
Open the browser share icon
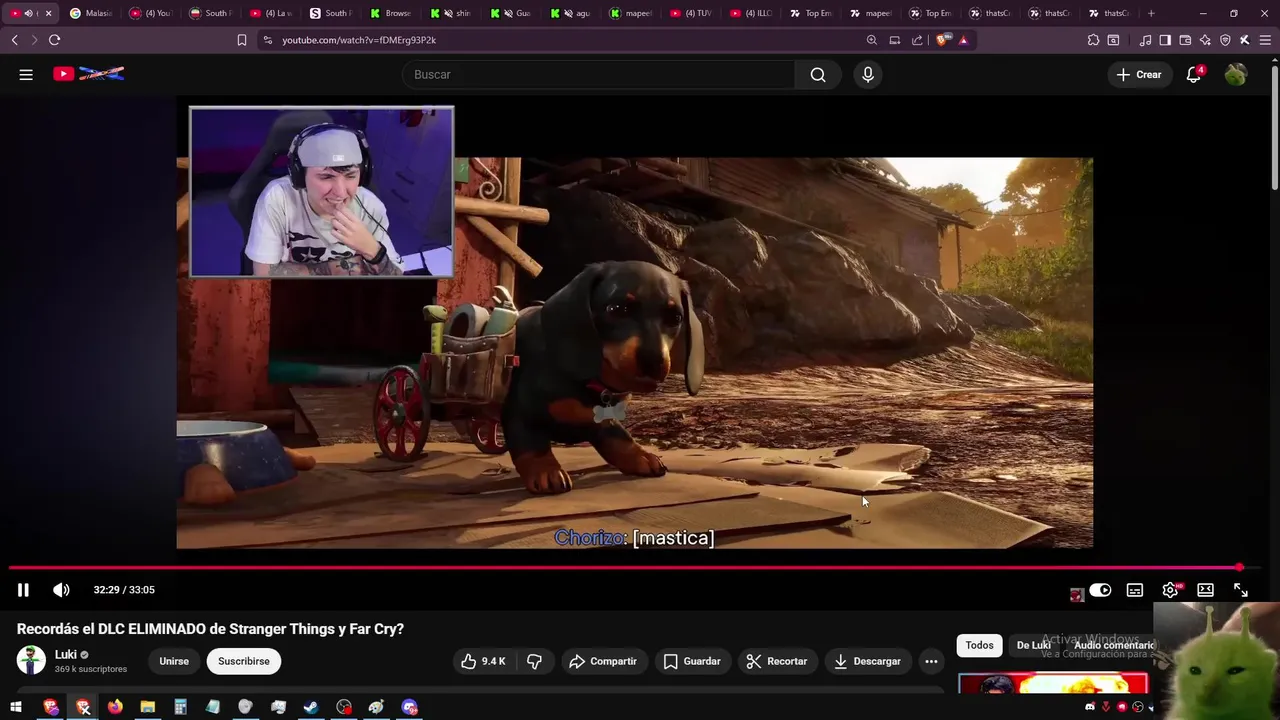[x=917, y=40]
